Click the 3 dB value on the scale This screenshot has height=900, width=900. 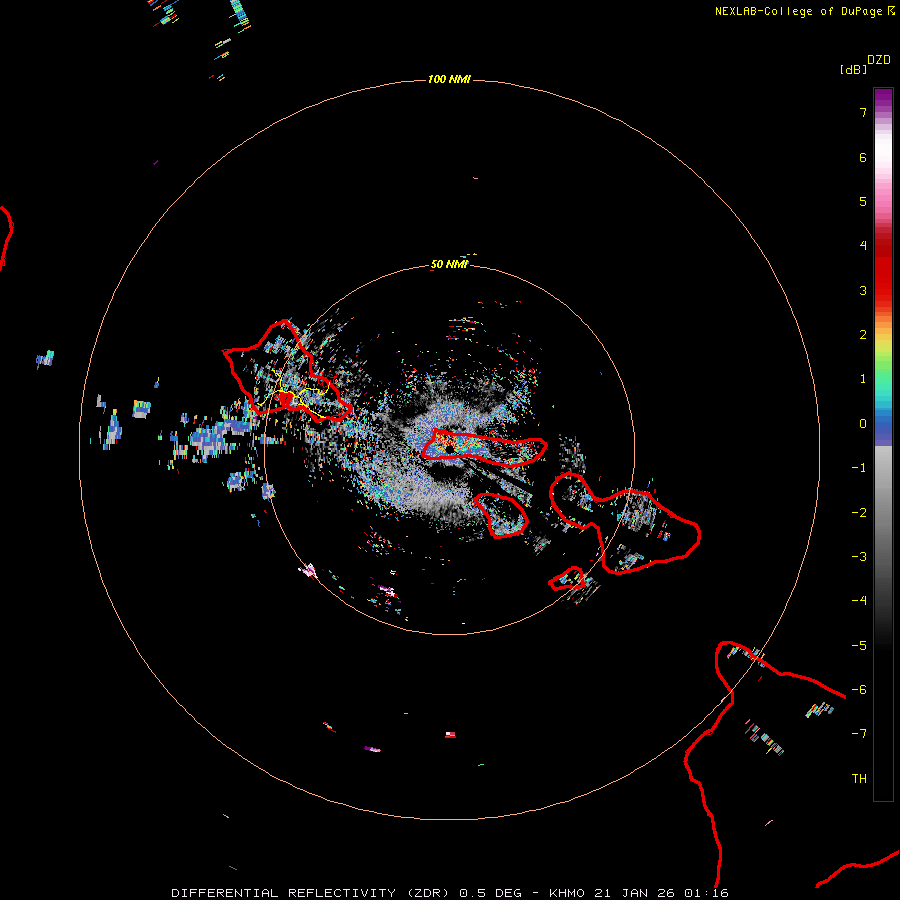[863, 290]
